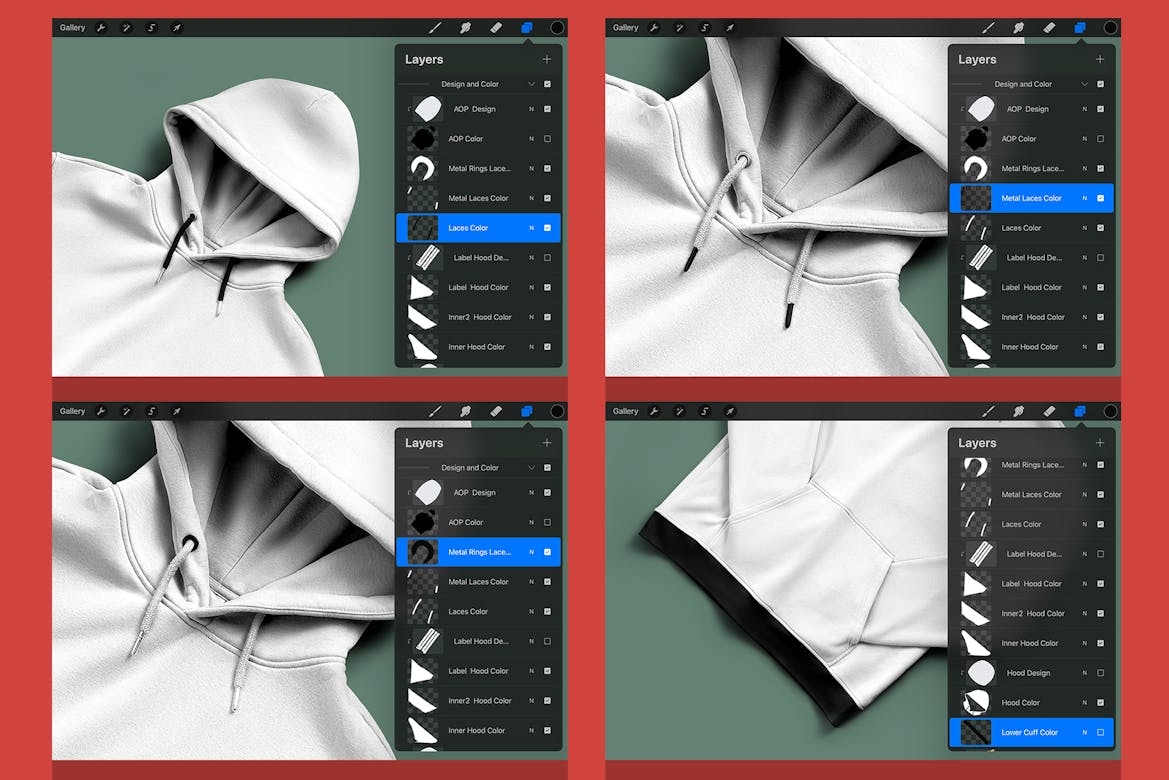This screenshot has width=1169, height=780.
Task: Open the Adjustments magic wand menu
Action: (x=125, y=27)
